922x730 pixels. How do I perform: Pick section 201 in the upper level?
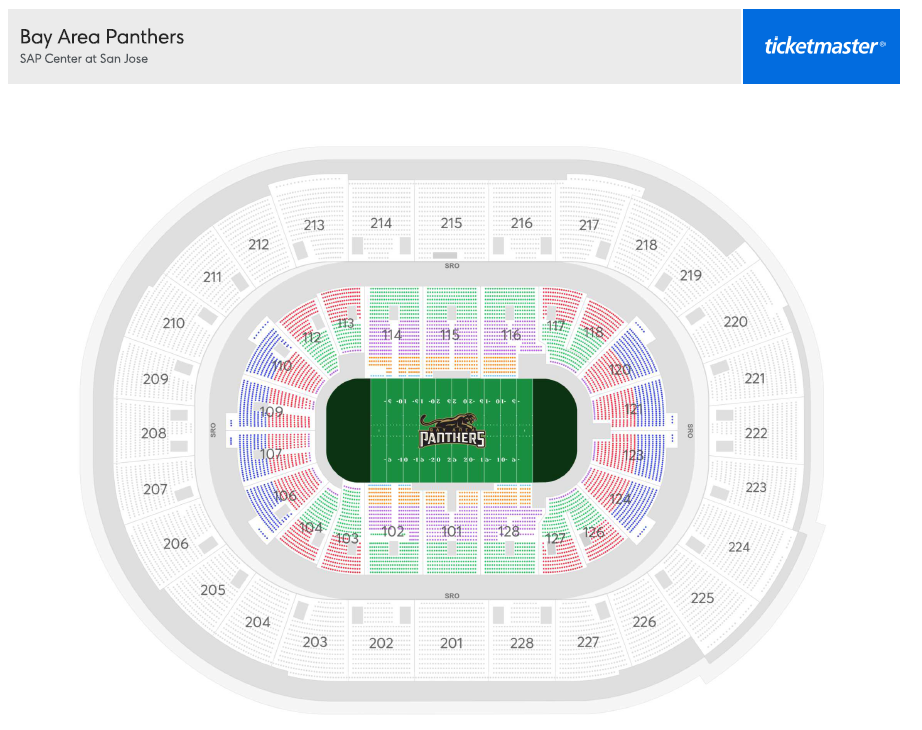pyautogui.click(x=452, y=643)
